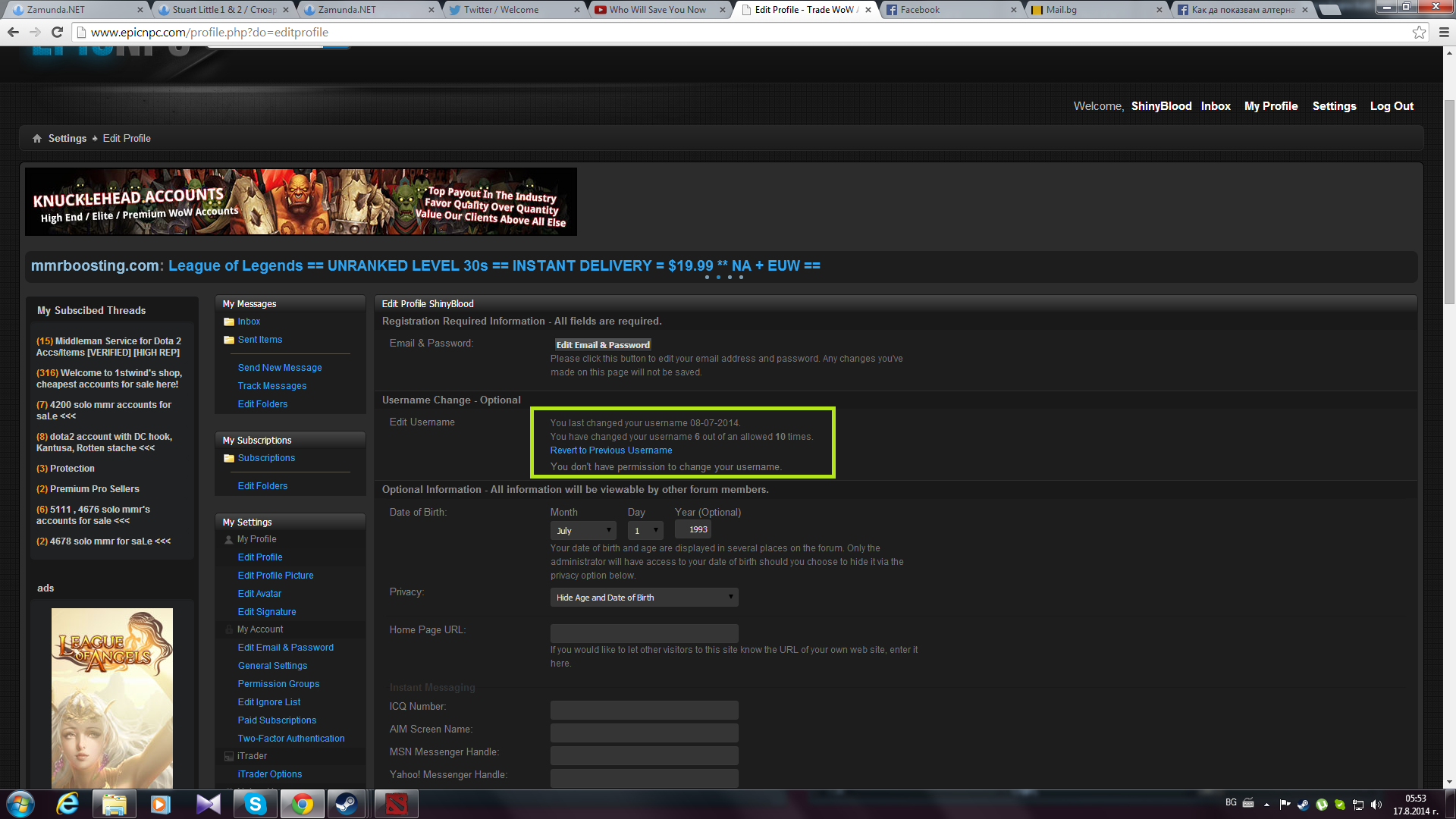Open Windows Explorer from the taskbar
This screenshot has width=1456, height=819.
point(115,804)
